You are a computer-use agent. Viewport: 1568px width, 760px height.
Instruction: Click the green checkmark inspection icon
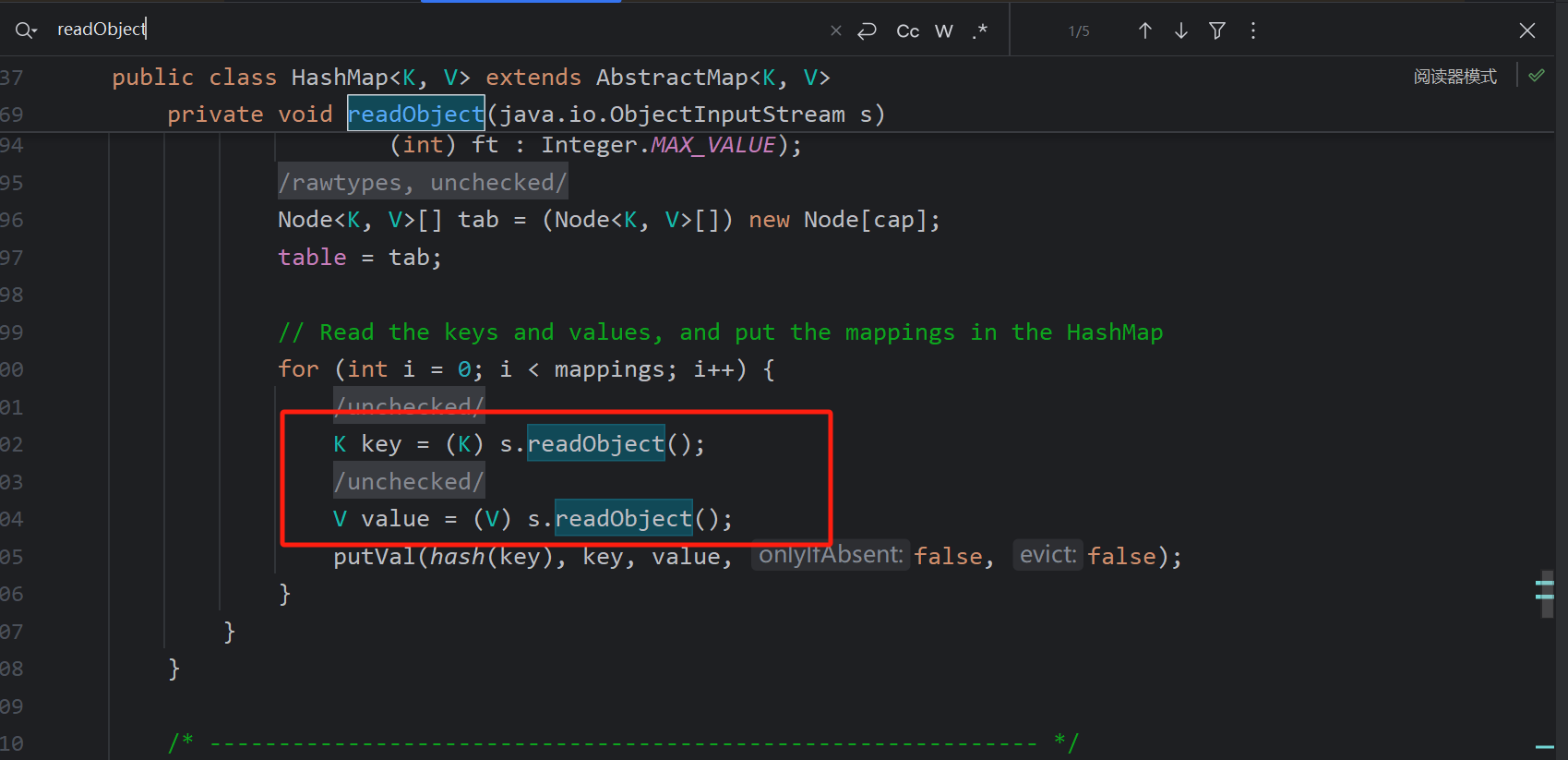(x=1537, y=76)
